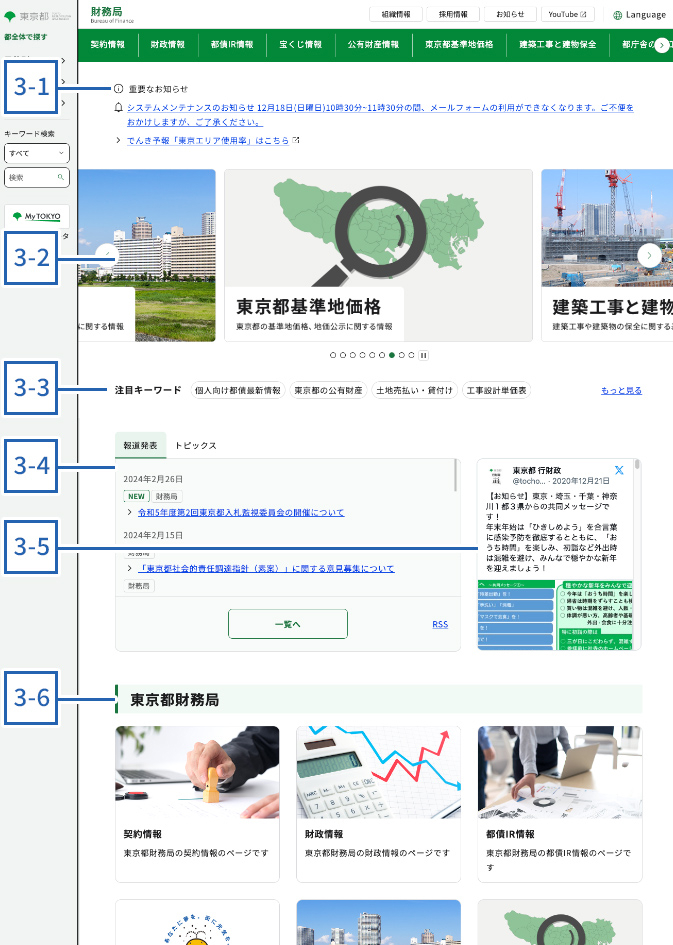The height and width of the screenshot is (945, 673).
Task: Open でんき予報「東京エリア使用率」link
Action: 208,140
